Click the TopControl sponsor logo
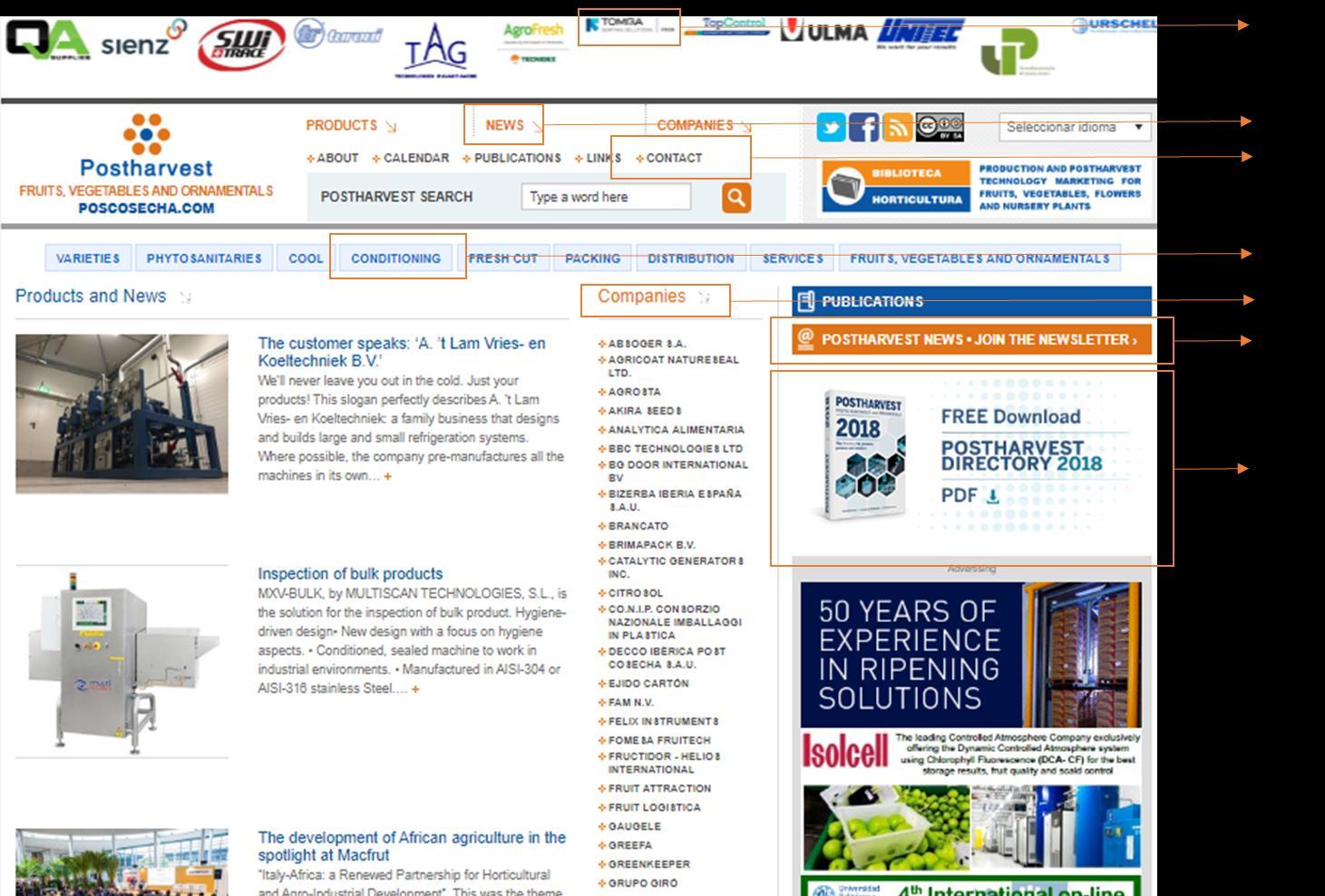This screenshot has height=896, width=1325. (727, 26)
